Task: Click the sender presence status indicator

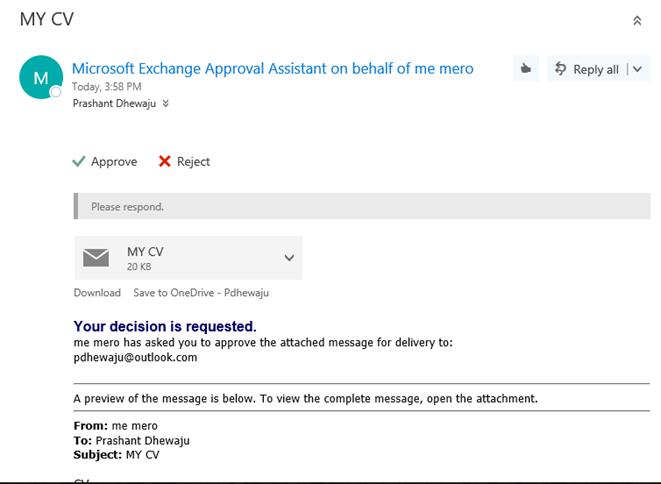Action: pyautogui.click(x=56, y=92)
